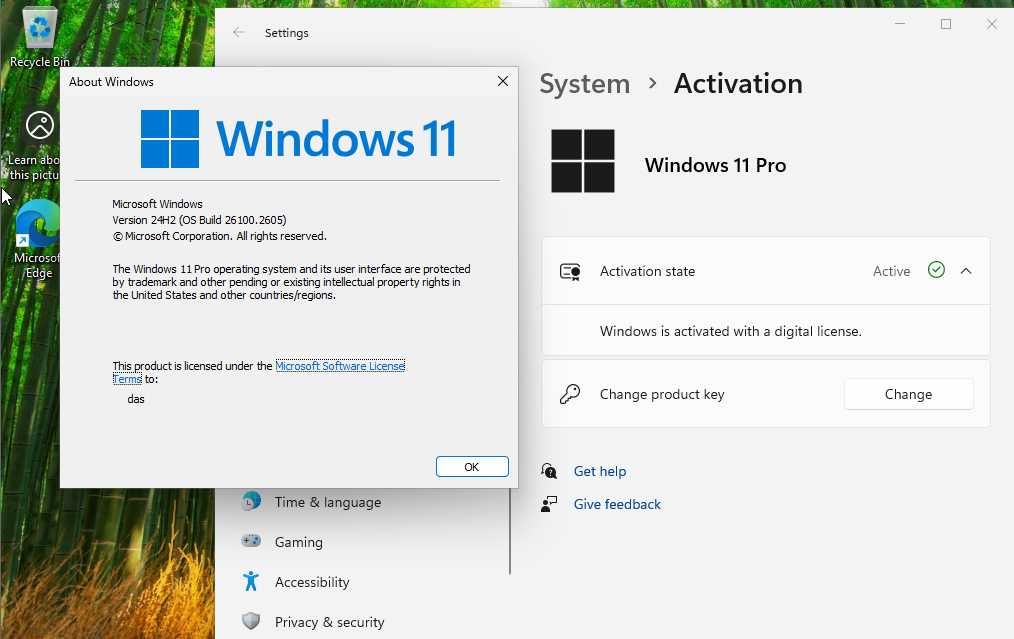1014x639 pixels.
Task: Click the Settings sidebar scrollbar
Action: coord(510,531)
